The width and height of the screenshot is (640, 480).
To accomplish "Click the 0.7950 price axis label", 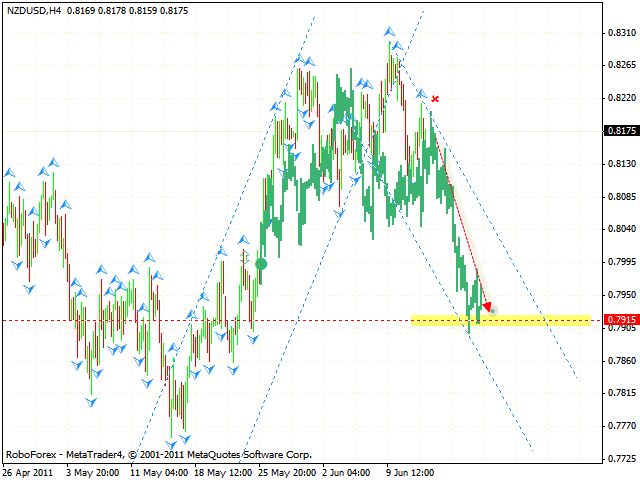I will pos(620,295).
